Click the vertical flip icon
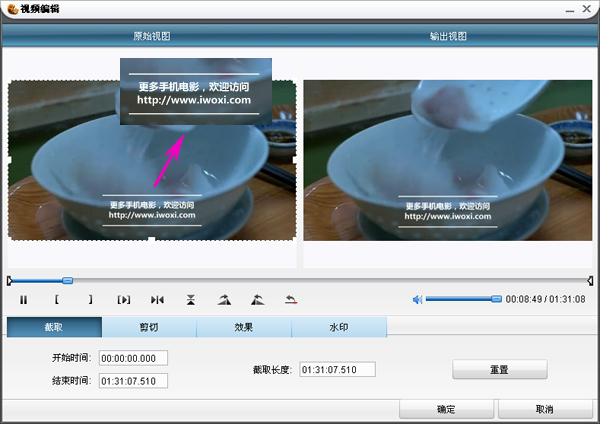 pos(191,300)
